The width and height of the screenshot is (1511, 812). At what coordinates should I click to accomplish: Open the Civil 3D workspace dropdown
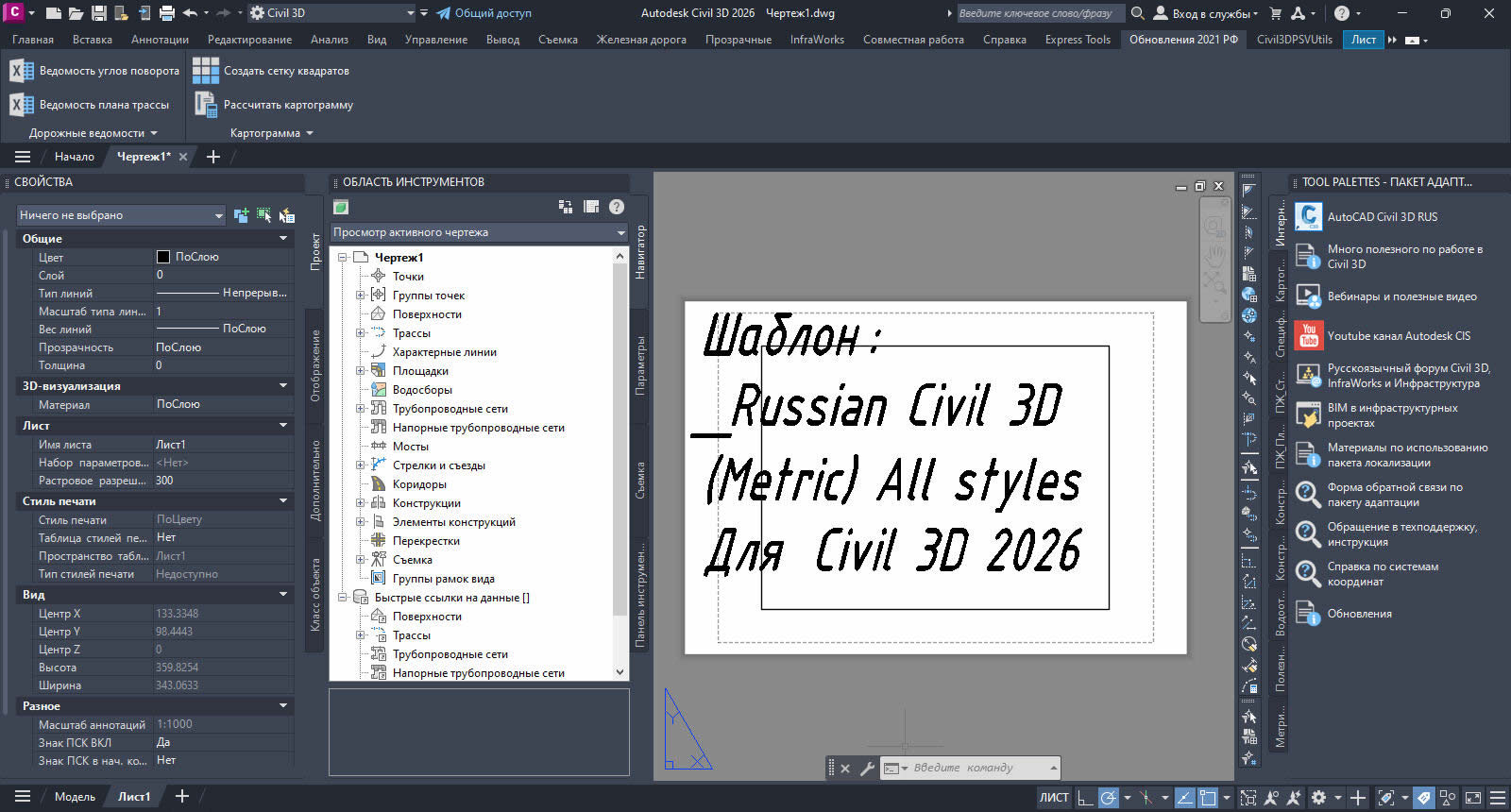(x=331, y=13)
